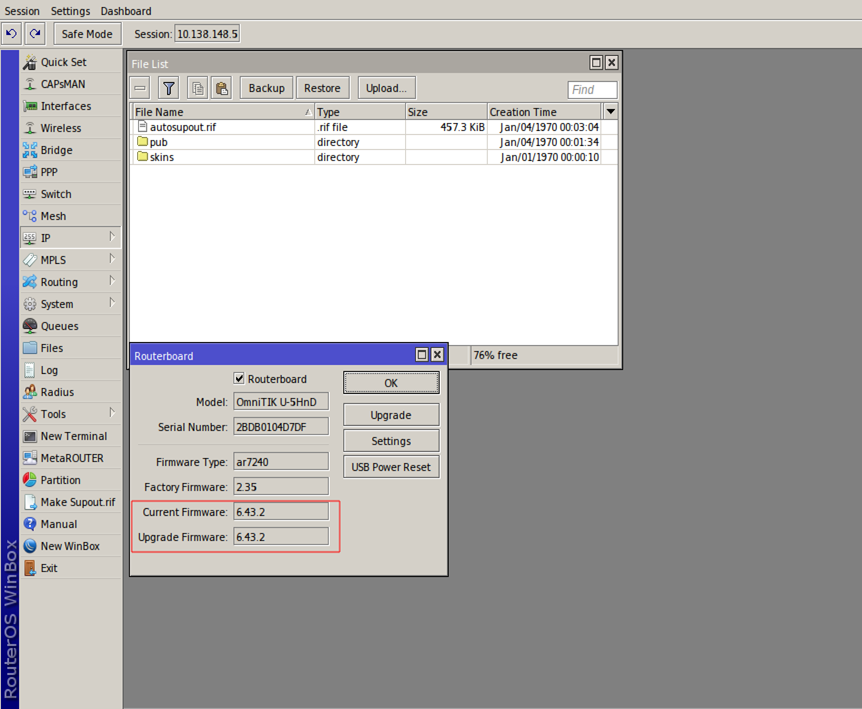Click the copy icon in File List toolbar
The width and height of the screenshot is (862, 709).
(x=197, y=88)
